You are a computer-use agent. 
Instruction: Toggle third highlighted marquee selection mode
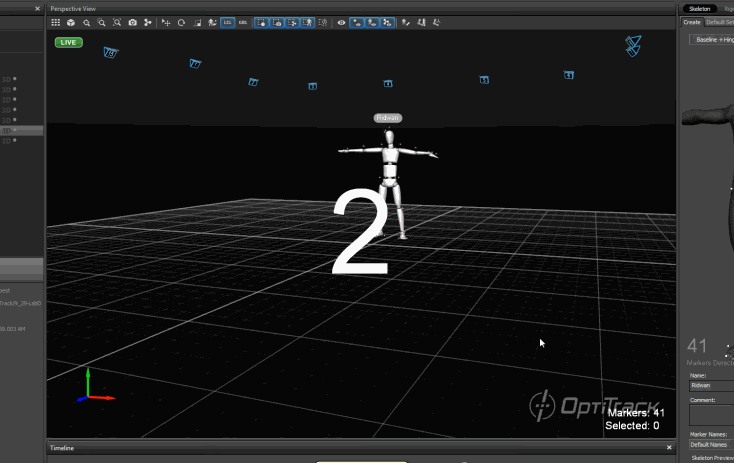click(292, 22)
